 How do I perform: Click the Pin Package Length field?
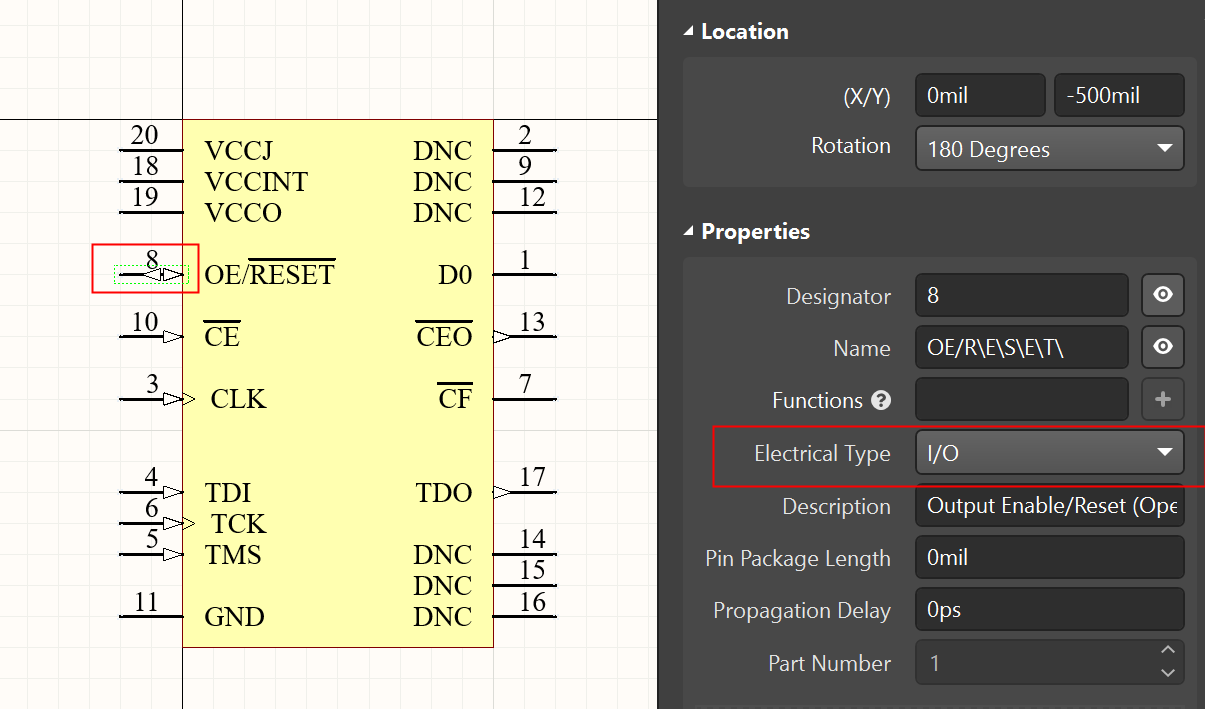1049,558
